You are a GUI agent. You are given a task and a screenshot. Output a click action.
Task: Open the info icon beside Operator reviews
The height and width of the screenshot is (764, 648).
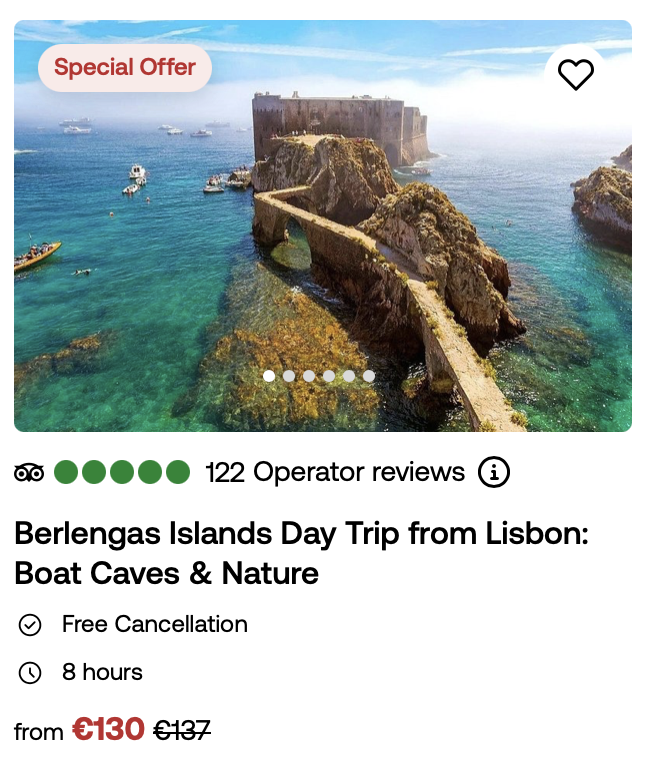pyautogui.click(x=494, y=472)
